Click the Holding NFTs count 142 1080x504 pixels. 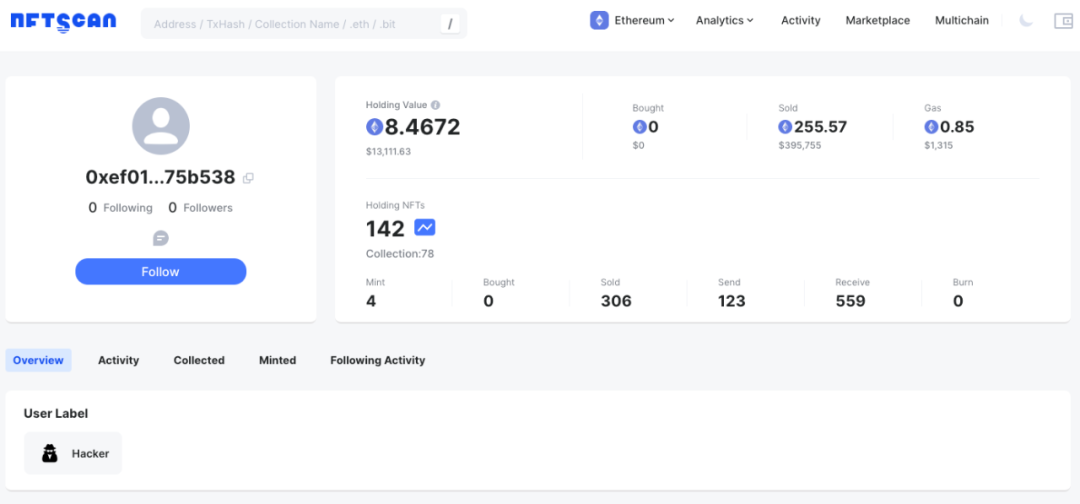coord(385,229)
